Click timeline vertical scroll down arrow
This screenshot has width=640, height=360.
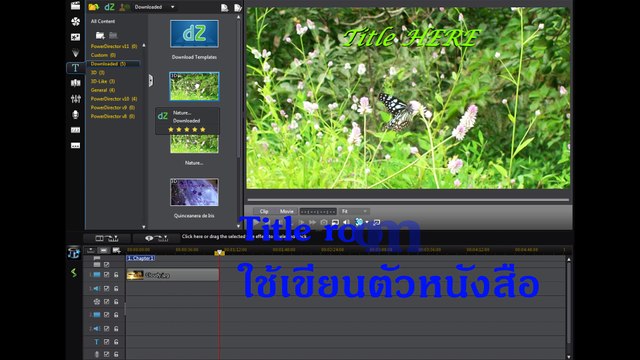click(569, 357)
